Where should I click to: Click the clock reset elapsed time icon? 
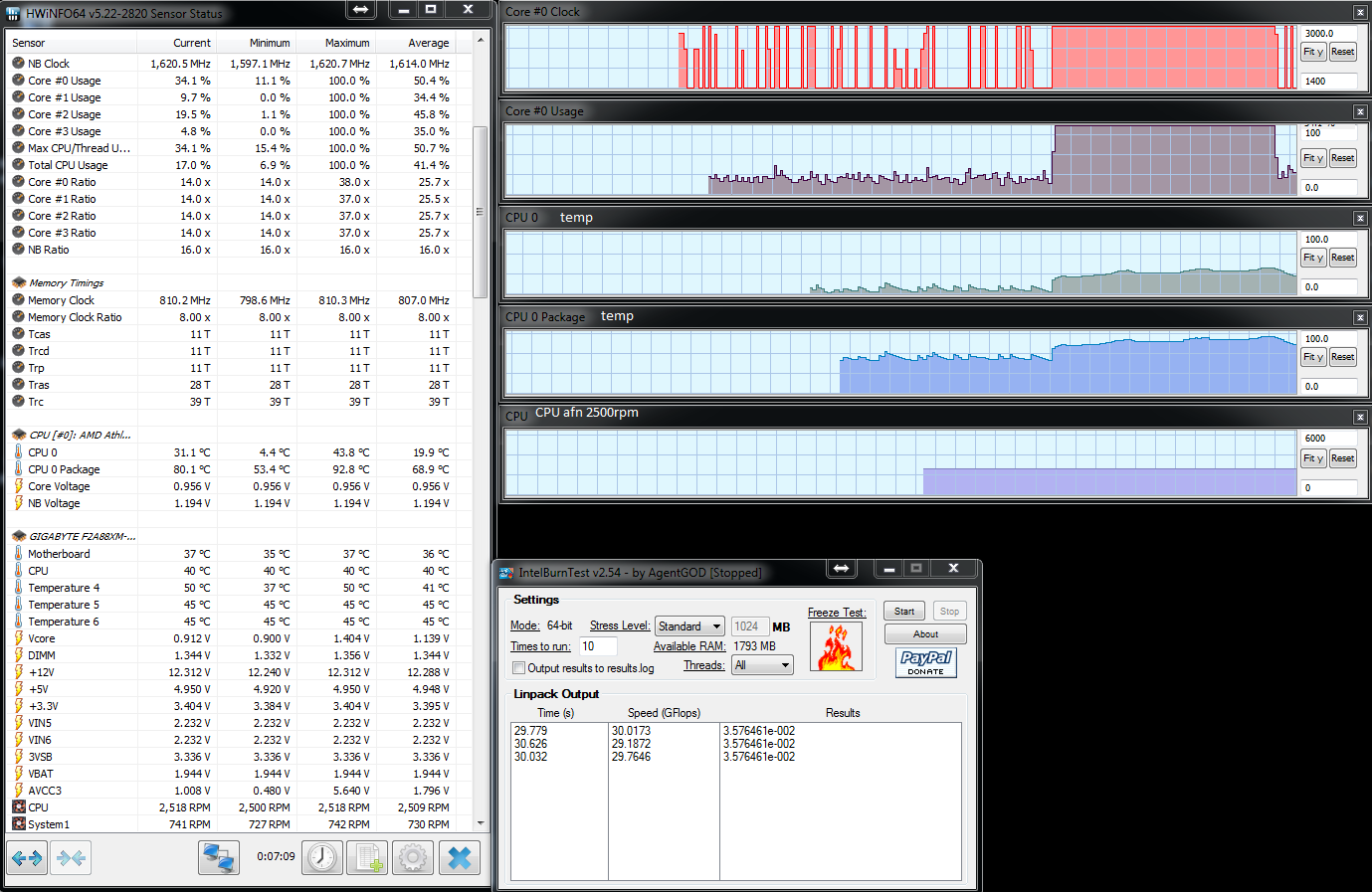click(x=322, y=857)
